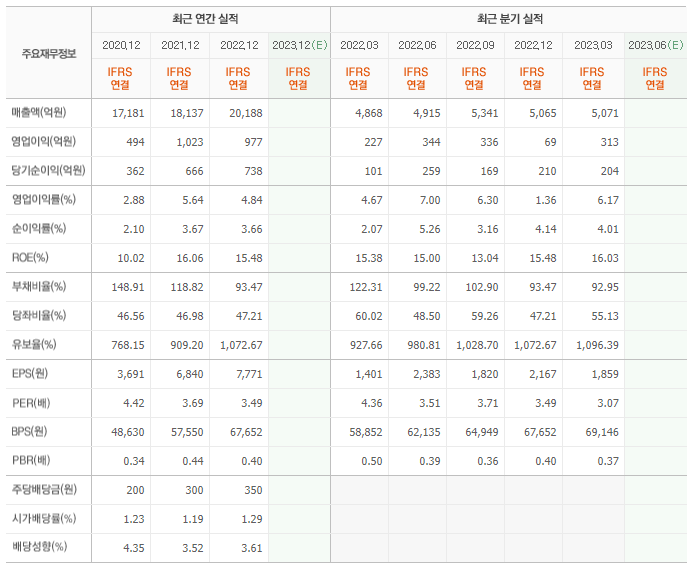Click the 1,023 operating profit value
The image size is (692, 567).
[x=190, y=143]
